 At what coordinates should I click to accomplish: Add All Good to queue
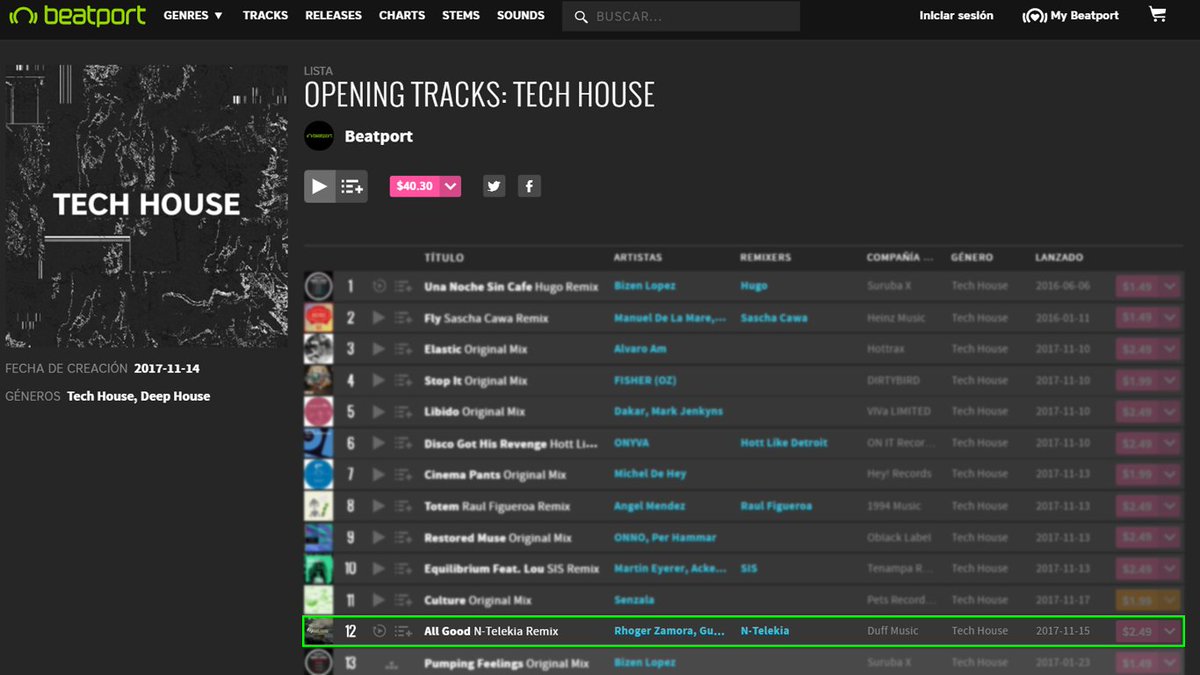click(403, 631)
